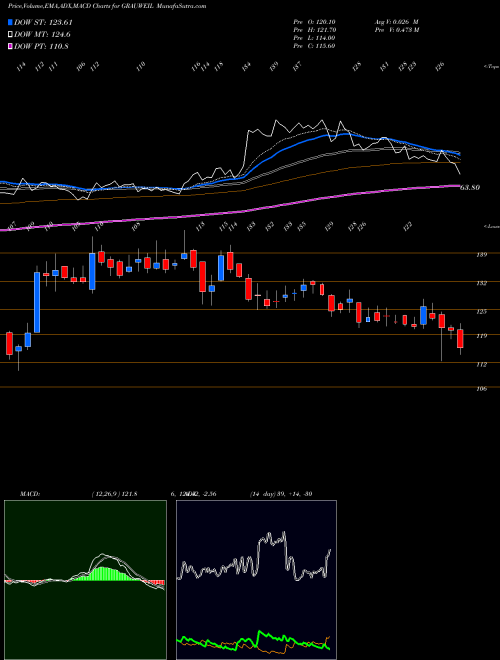Click the chart title mentioning MunafaSutra.com
This screenshot has width=500, height=660.
[107, 6]
